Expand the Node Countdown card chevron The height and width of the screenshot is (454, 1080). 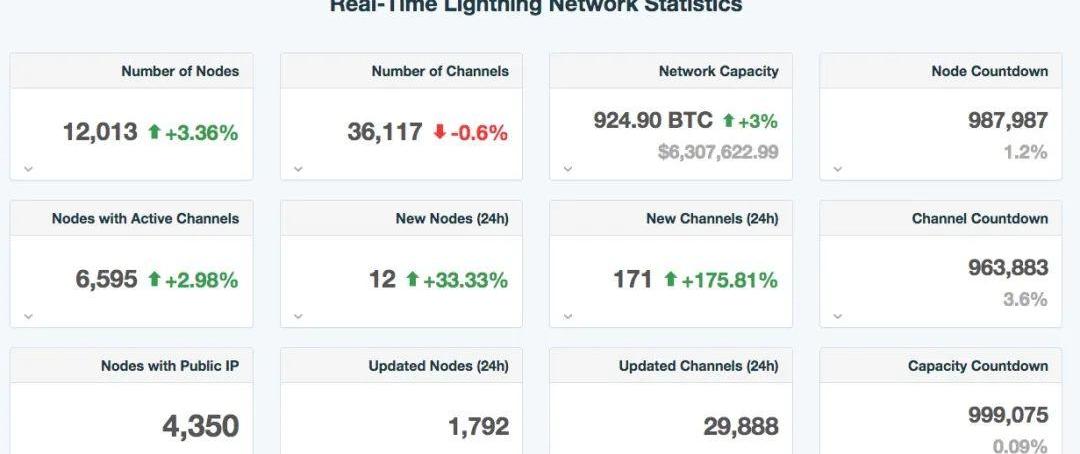click(x=838, y=168)
